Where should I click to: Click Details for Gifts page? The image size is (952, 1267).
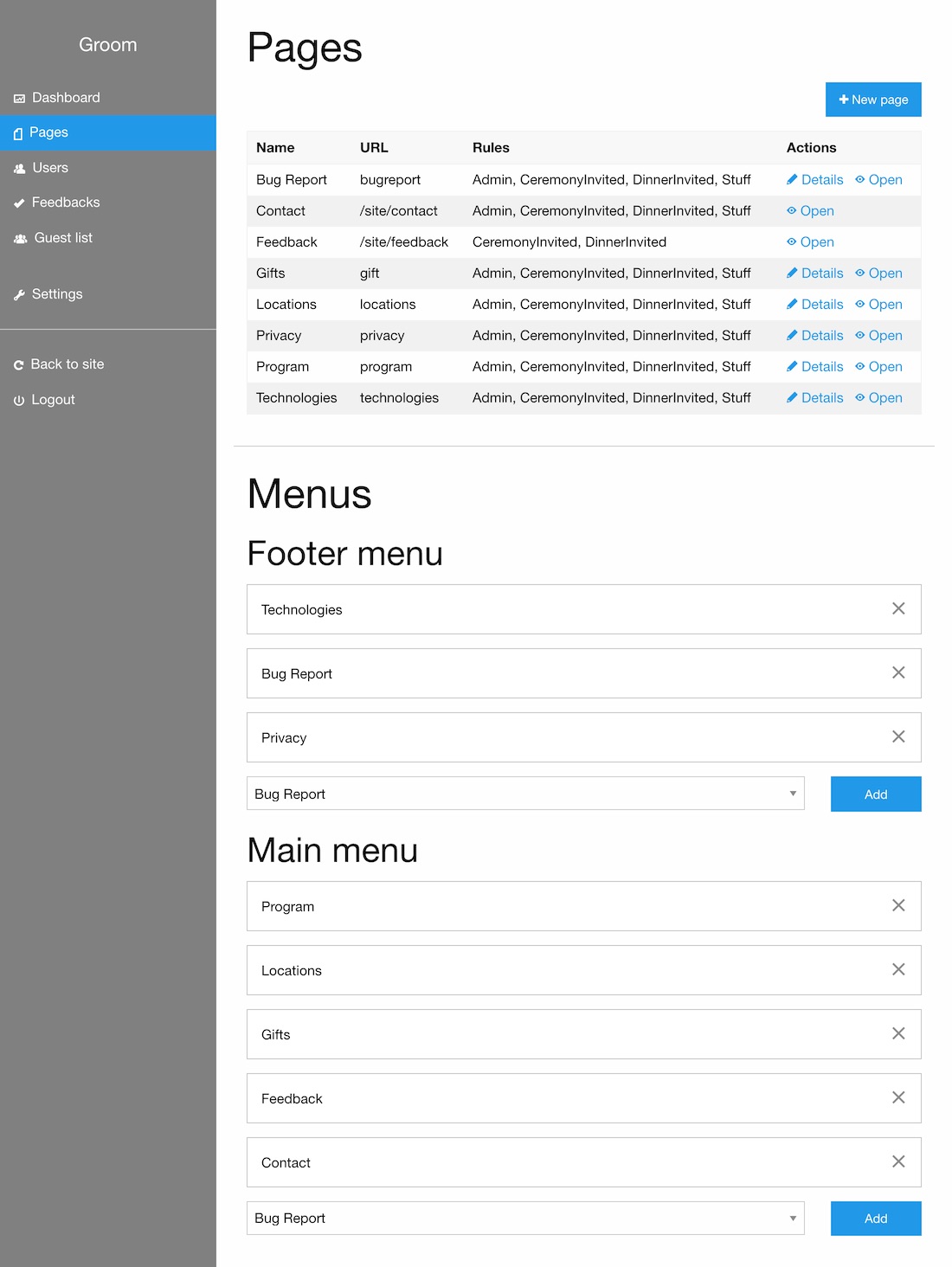[x=814, y=273]
